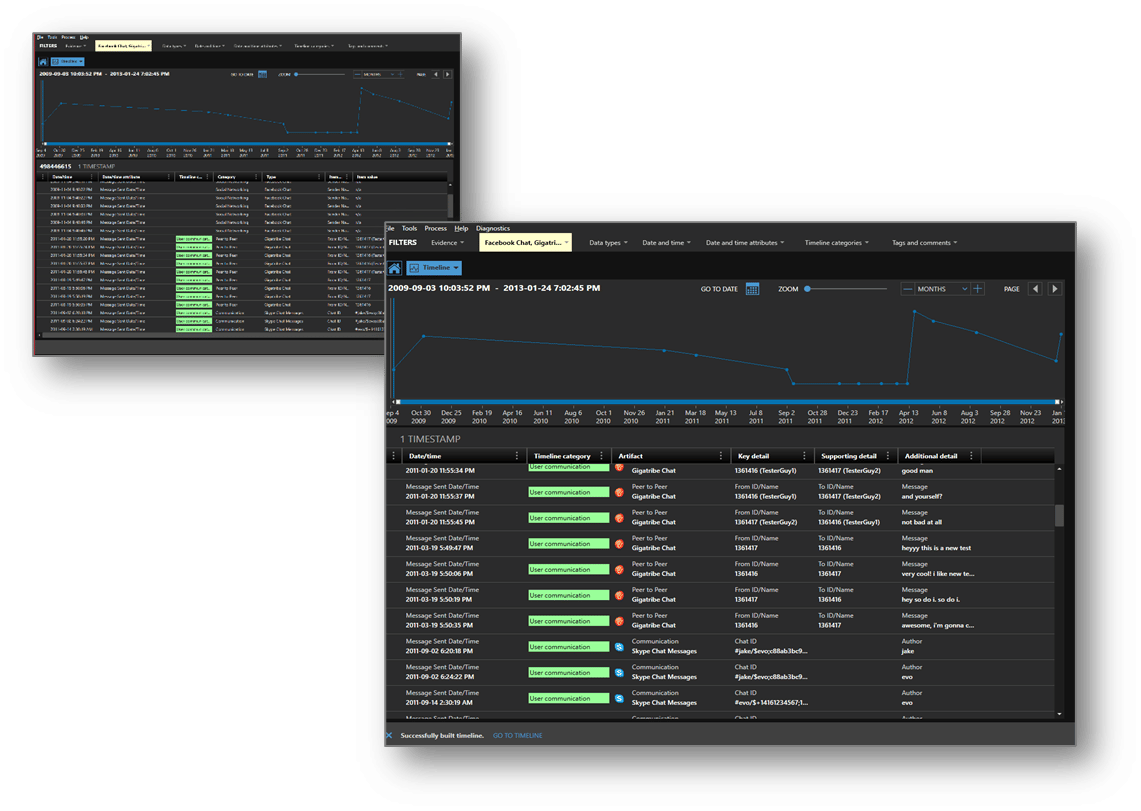Open the Timeline view selector dropdown
Image resolution: width=1141 pixels, height=811 pixels.
tap(434, 268)
